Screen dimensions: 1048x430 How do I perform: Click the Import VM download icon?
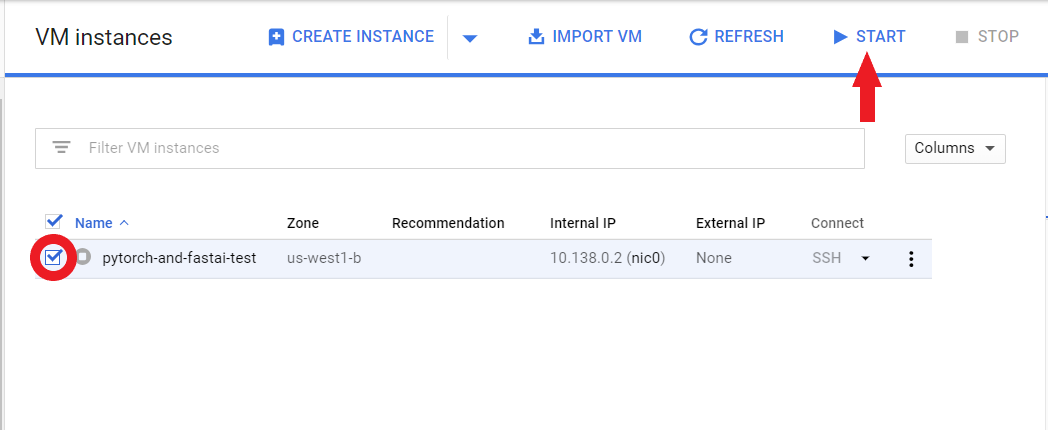pyautogui.click(x=537, y=37)
